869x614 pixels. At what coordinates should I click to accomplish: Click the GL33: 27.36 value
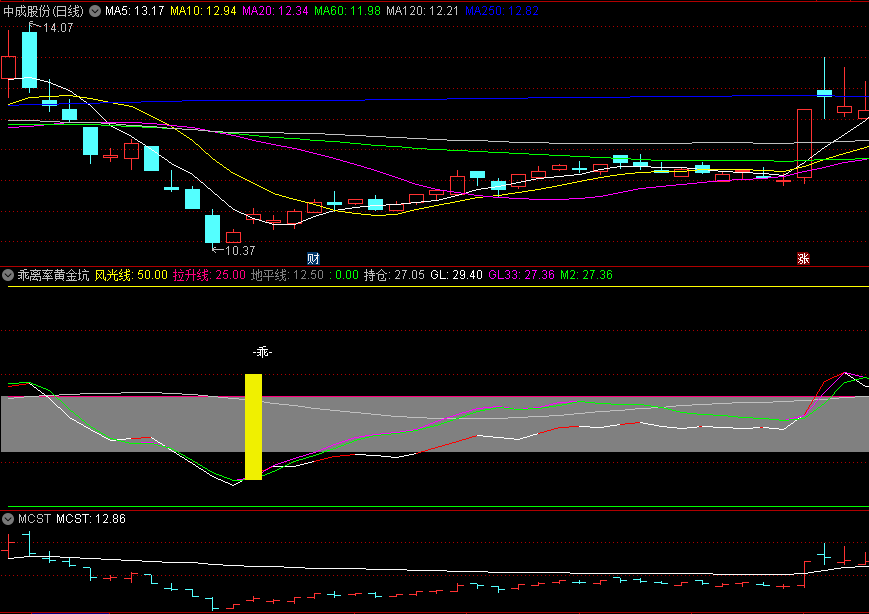521,275
